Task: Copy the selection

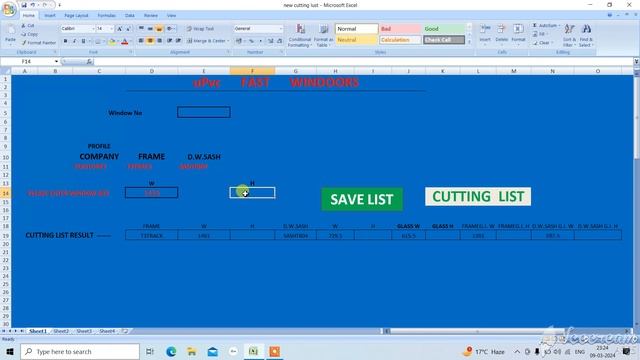Action: pos(30,34)
